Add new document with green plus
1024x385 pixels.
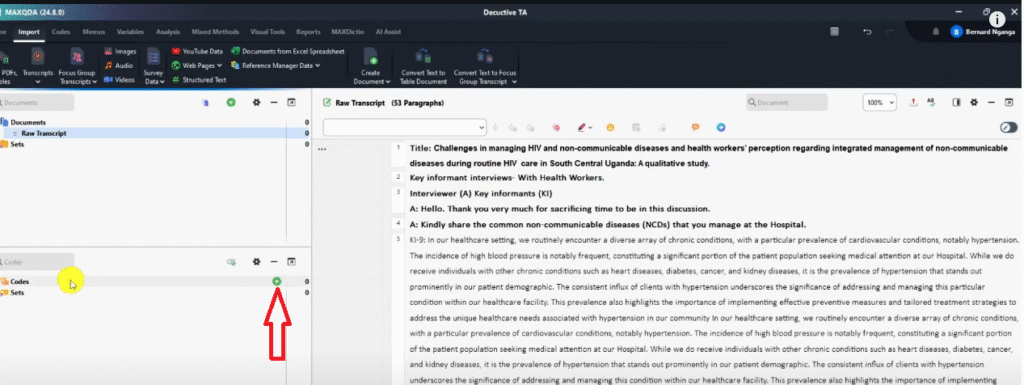[231, 102]
